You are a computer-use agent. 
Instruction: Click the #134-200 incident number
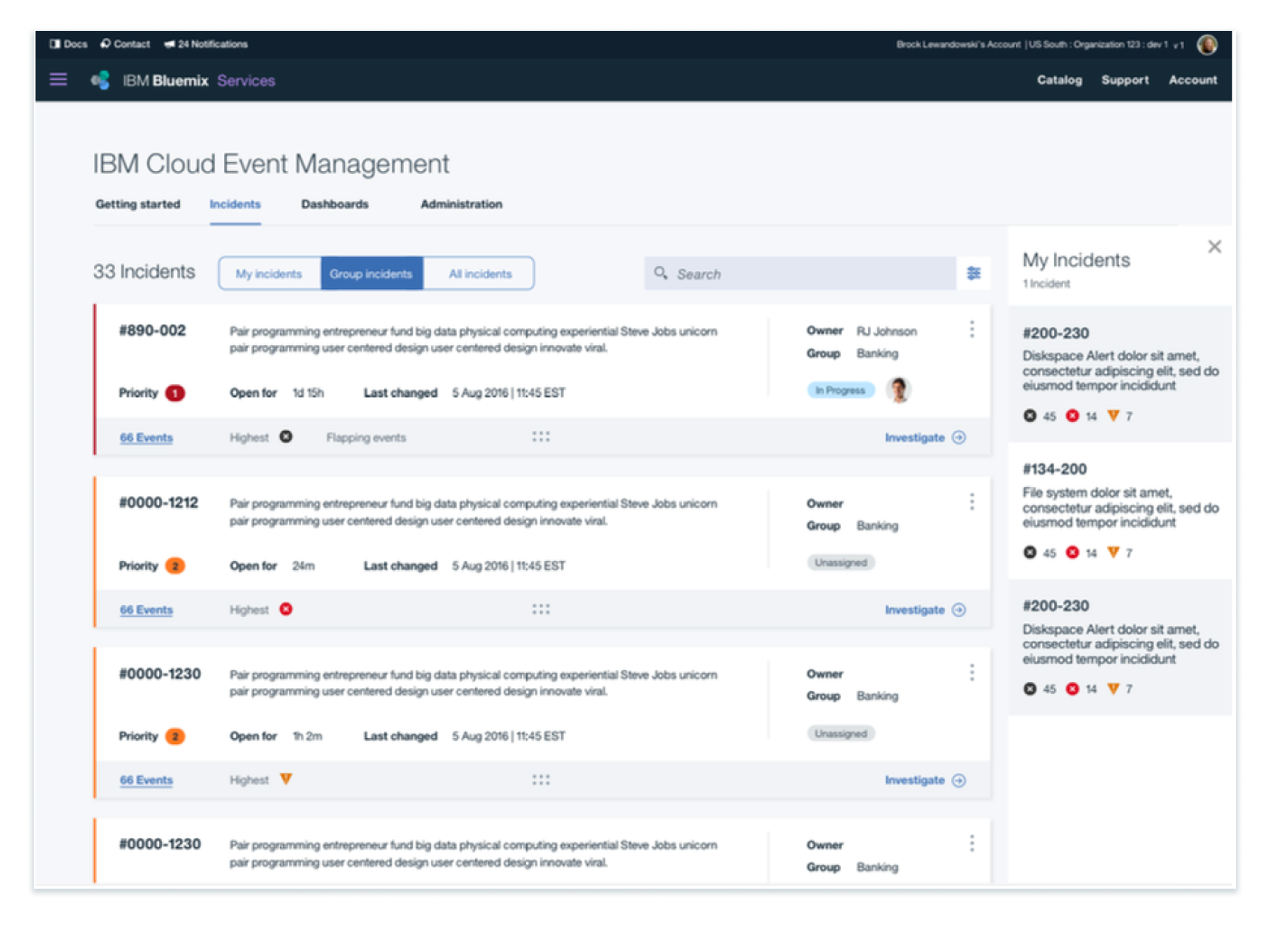[x=1054, y=469]
